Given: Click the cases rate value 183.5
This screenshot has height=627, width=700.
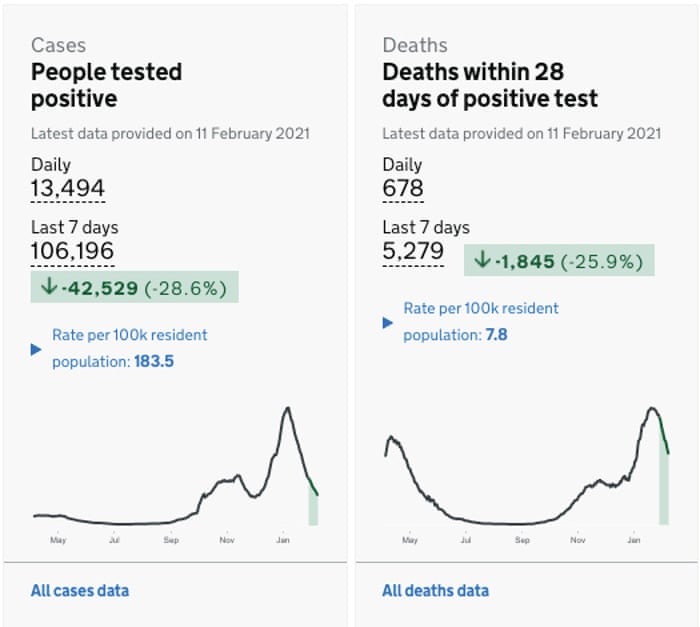Looking at the screenshot, I should coord(154,361).
